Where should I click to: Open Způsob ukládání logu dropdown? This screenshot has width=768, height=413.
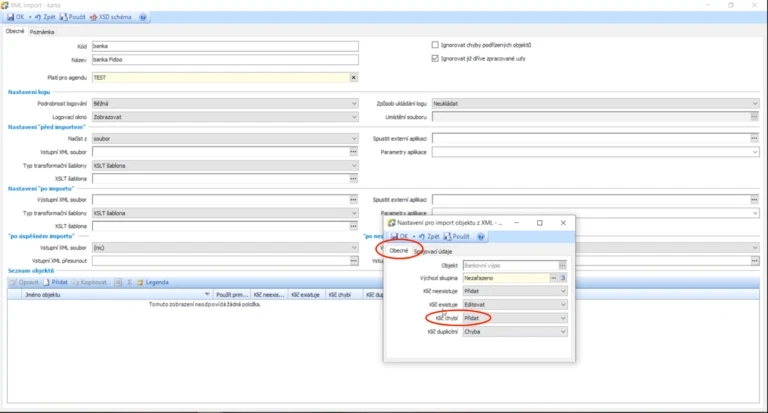(755, 104)
